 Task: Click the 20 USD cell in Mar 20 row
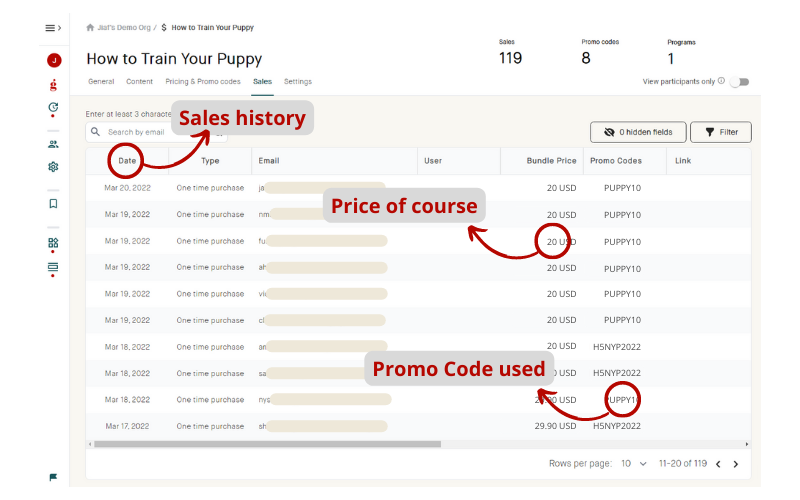[x=561, y=188]
